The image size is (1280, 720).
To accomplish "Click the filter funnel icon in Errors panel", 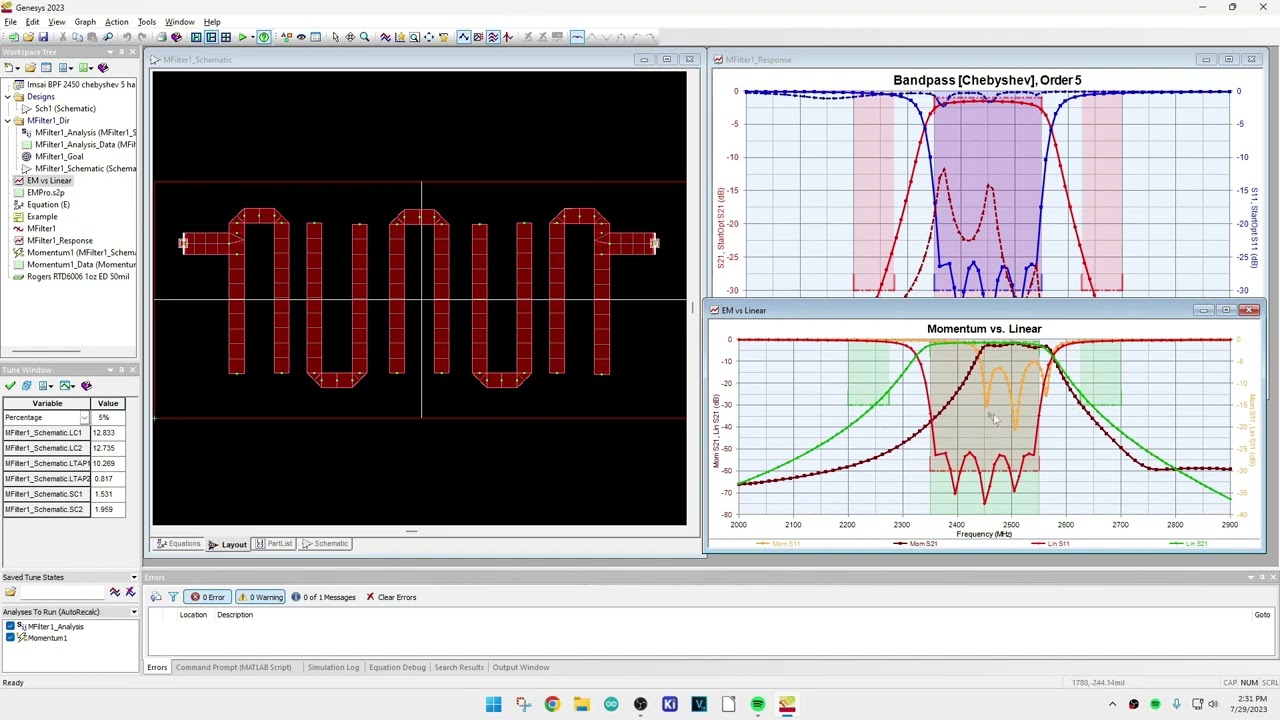I will [x=173, y=597].
